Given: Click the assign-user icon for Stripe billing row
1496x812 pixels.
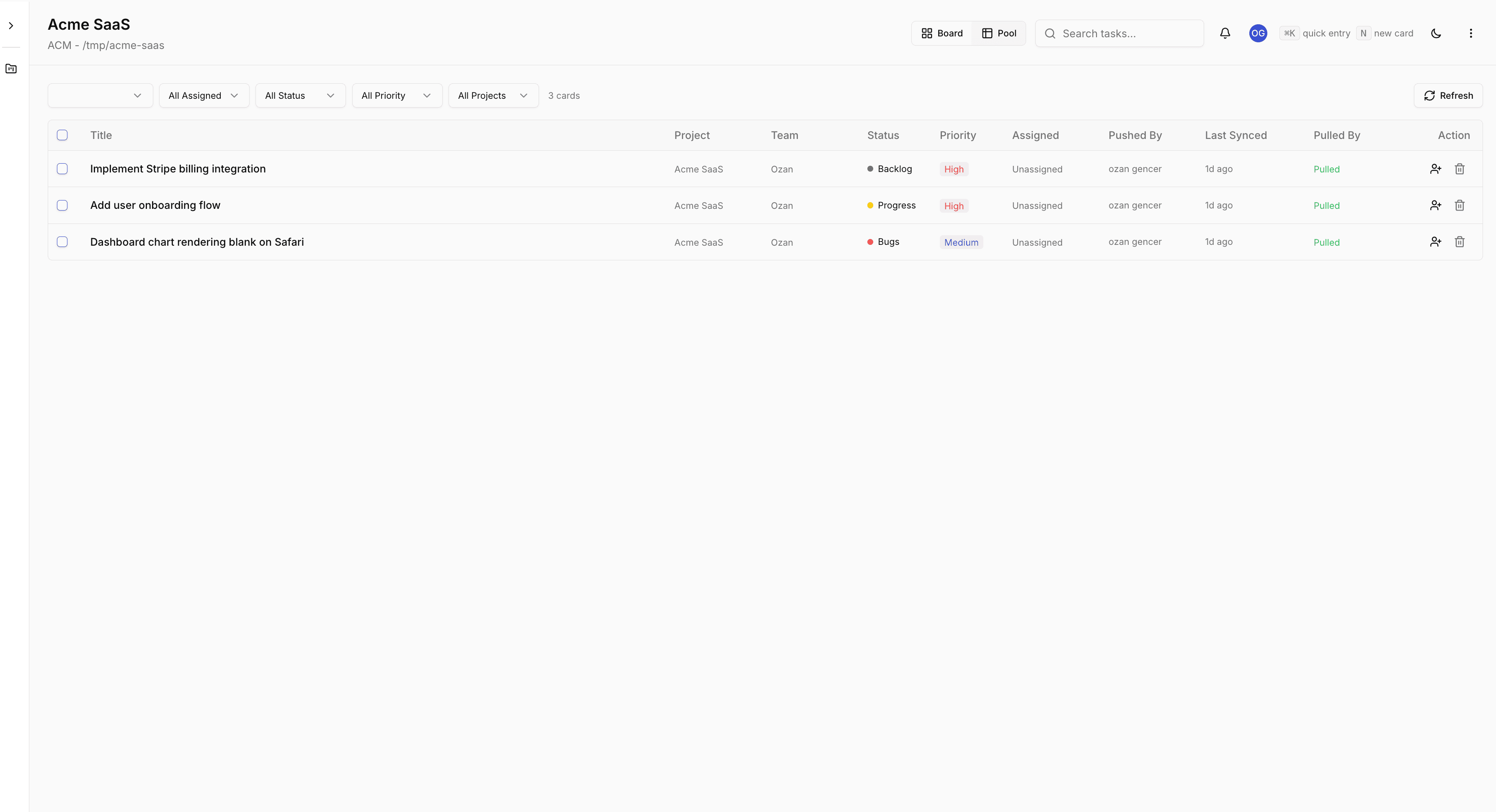Looking at the screenshot, I should click(1435, 169).
